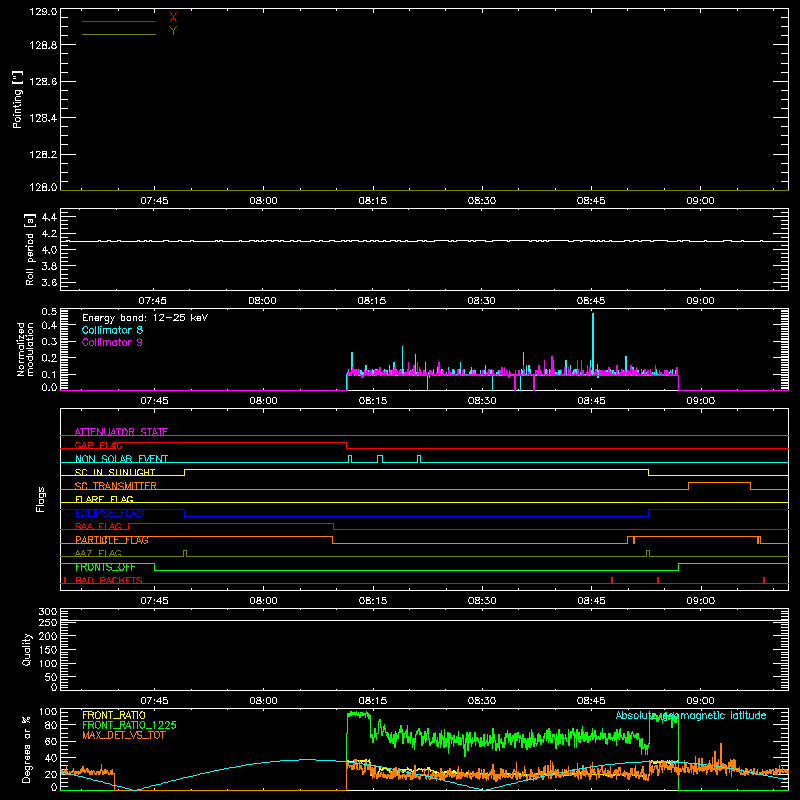The width and height of the screenshot is (800, 800).
Task: Click the Pointing axis title
Action: tap(17, 99)
